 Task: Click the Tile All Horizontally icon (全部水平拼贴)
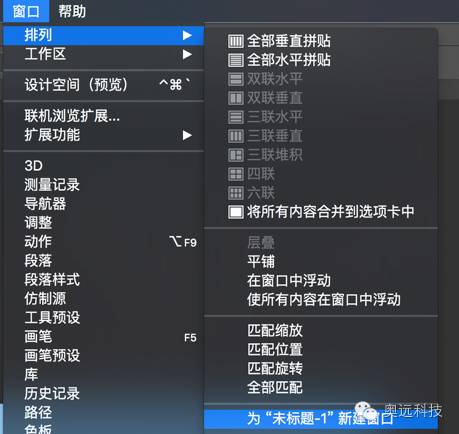[x=236, y=60]
